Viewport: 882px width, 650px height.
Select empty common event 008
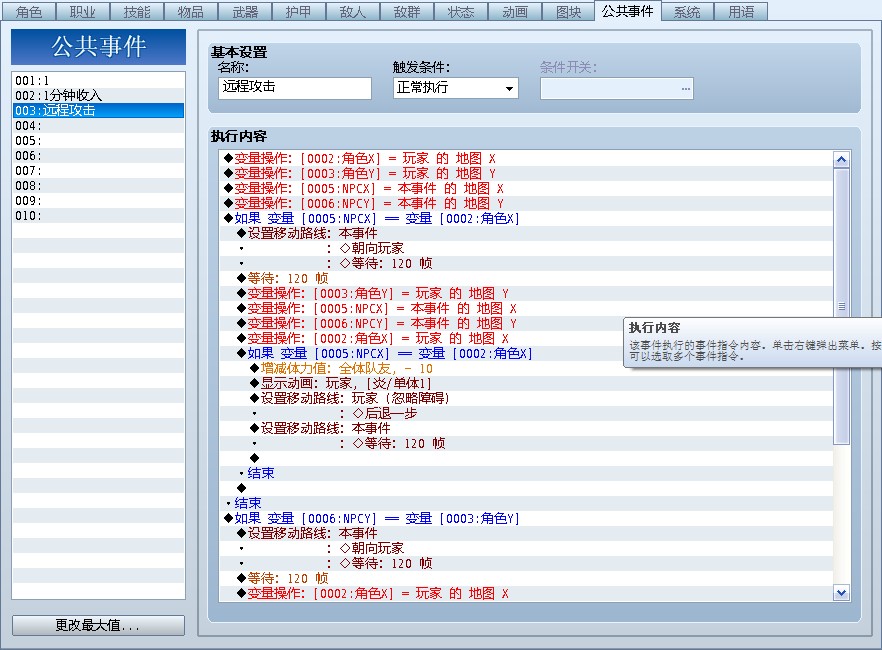[x=98, y=186]
